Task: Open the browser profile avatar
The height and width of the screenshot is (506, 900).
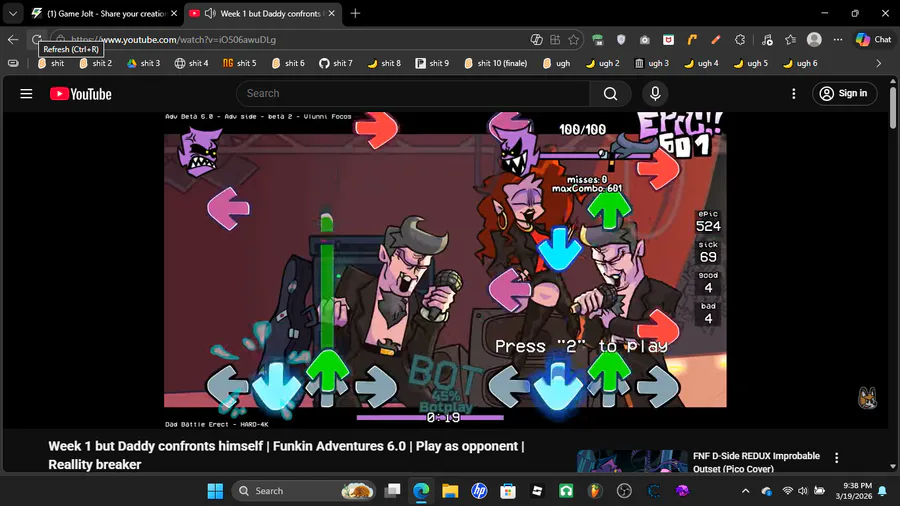Action: (x=814, y=40)
